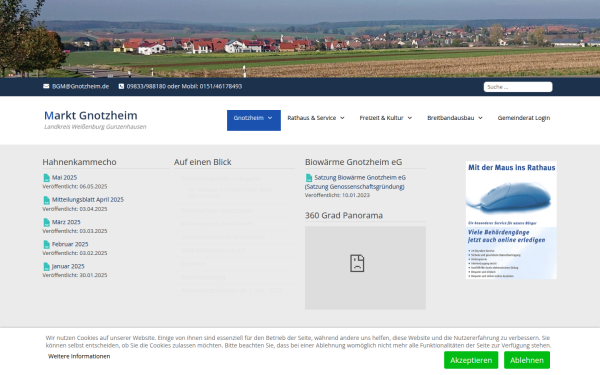Click Mit der Maus ins Rathaus banner
This screenshot has width=600, height=375.
click(x=511, y=220)
